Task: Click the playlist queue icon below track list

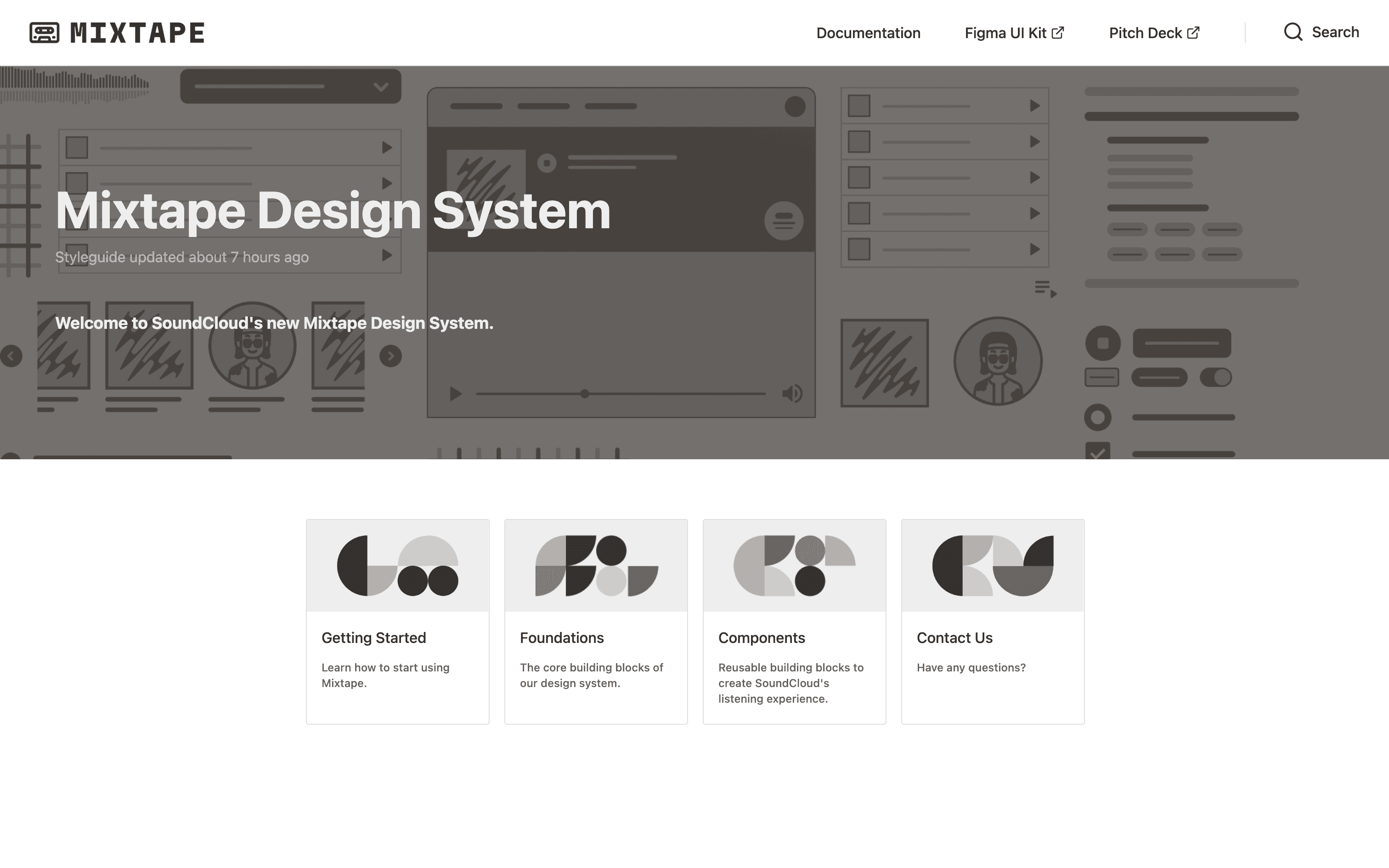Action: coord(1045,289)
